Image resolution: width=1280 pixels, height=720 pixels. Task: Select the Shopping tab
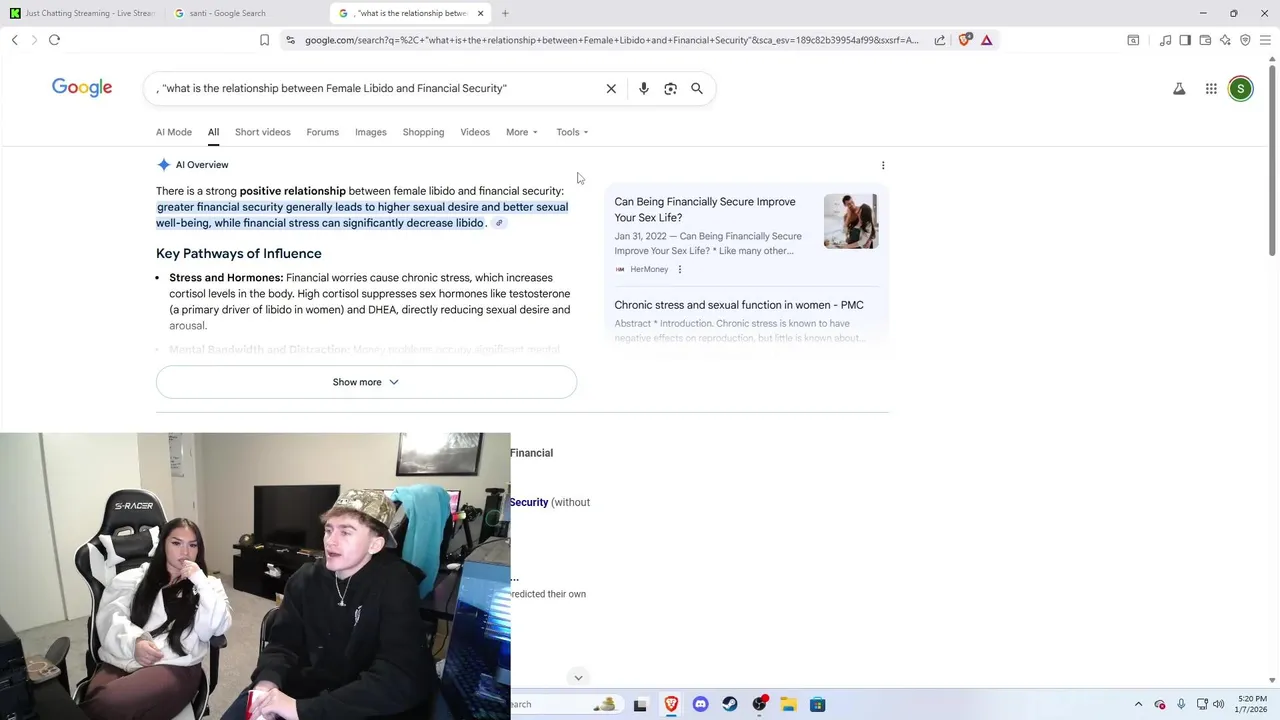coord(424,132)
